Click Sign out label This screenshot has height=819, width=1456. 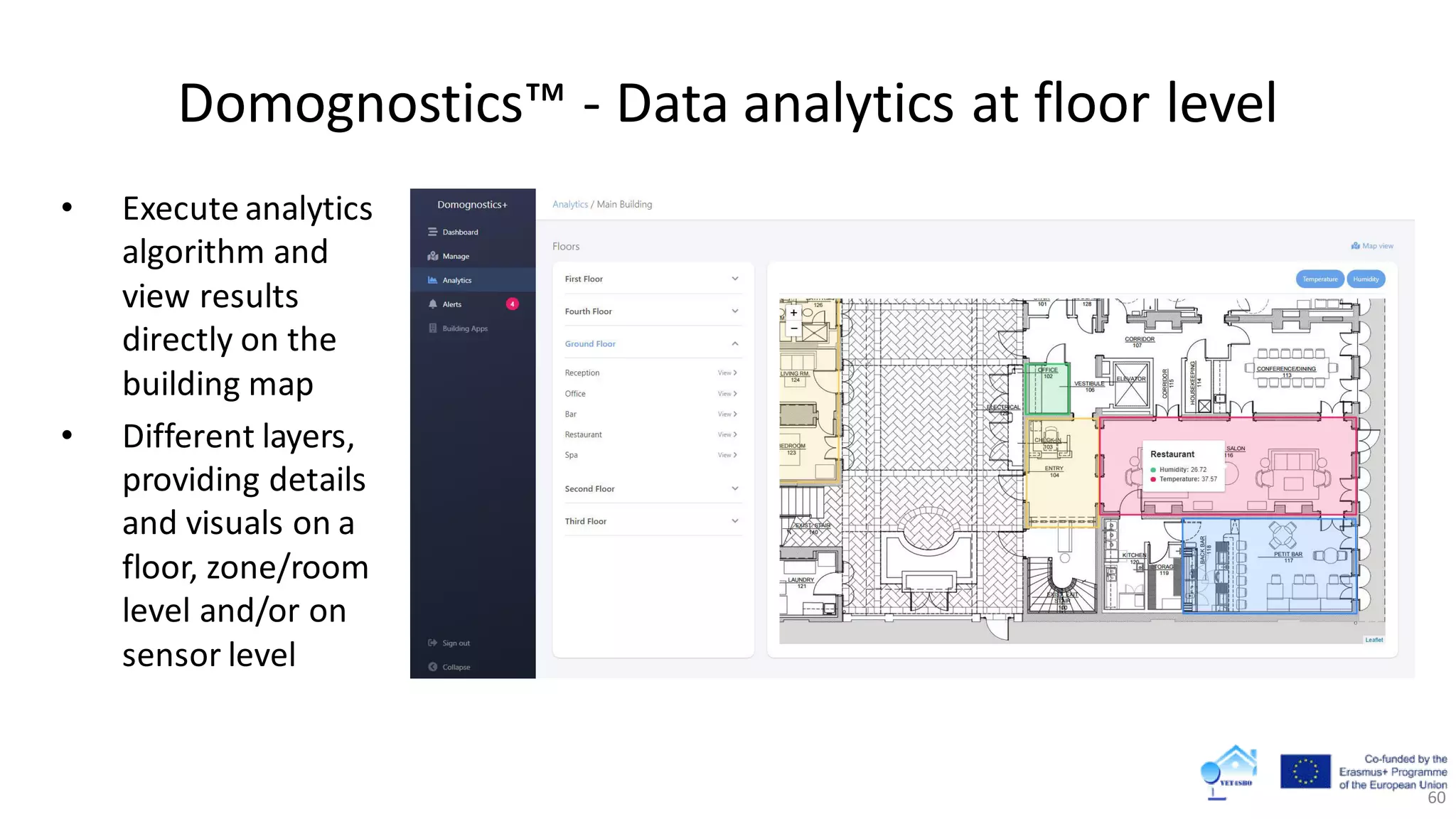[x=456, y=643]
